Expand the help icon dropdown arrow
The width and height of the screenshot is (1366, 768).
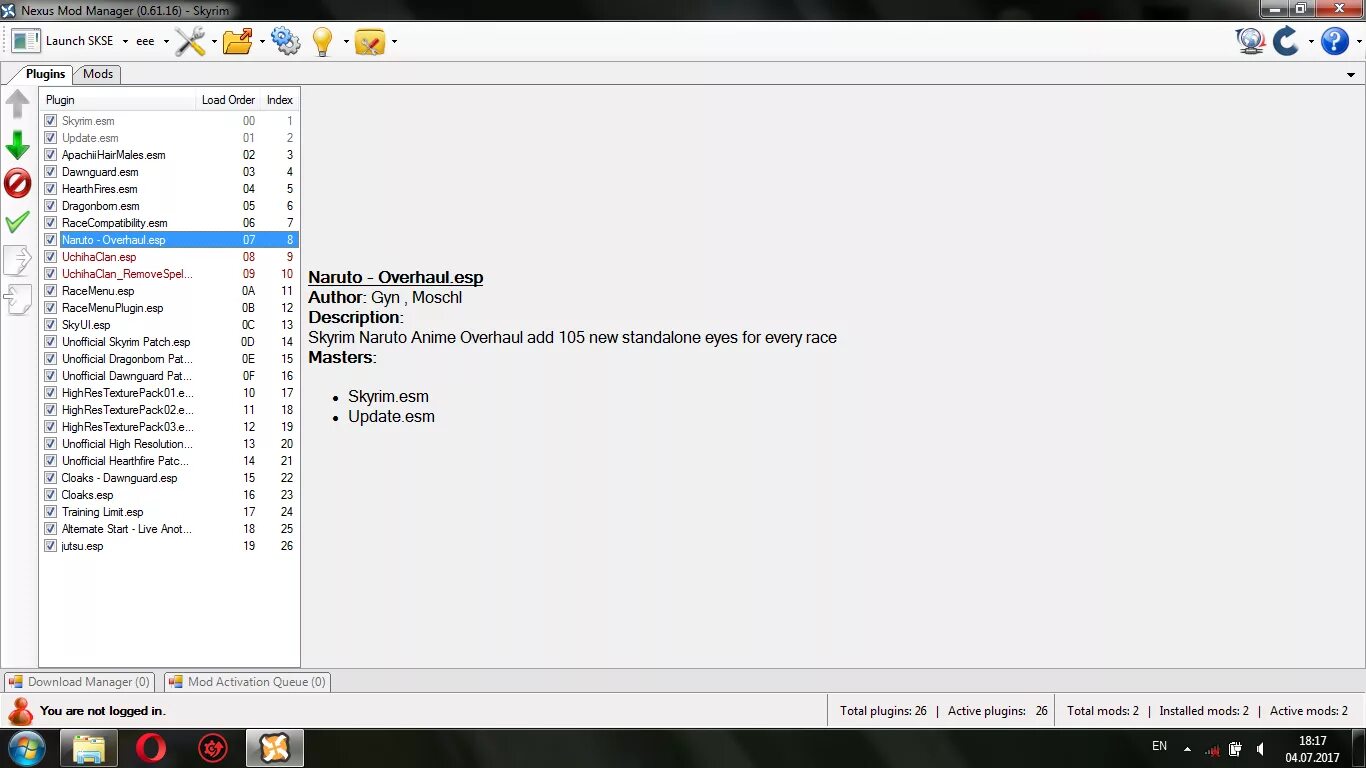(x=1357, y=42)
